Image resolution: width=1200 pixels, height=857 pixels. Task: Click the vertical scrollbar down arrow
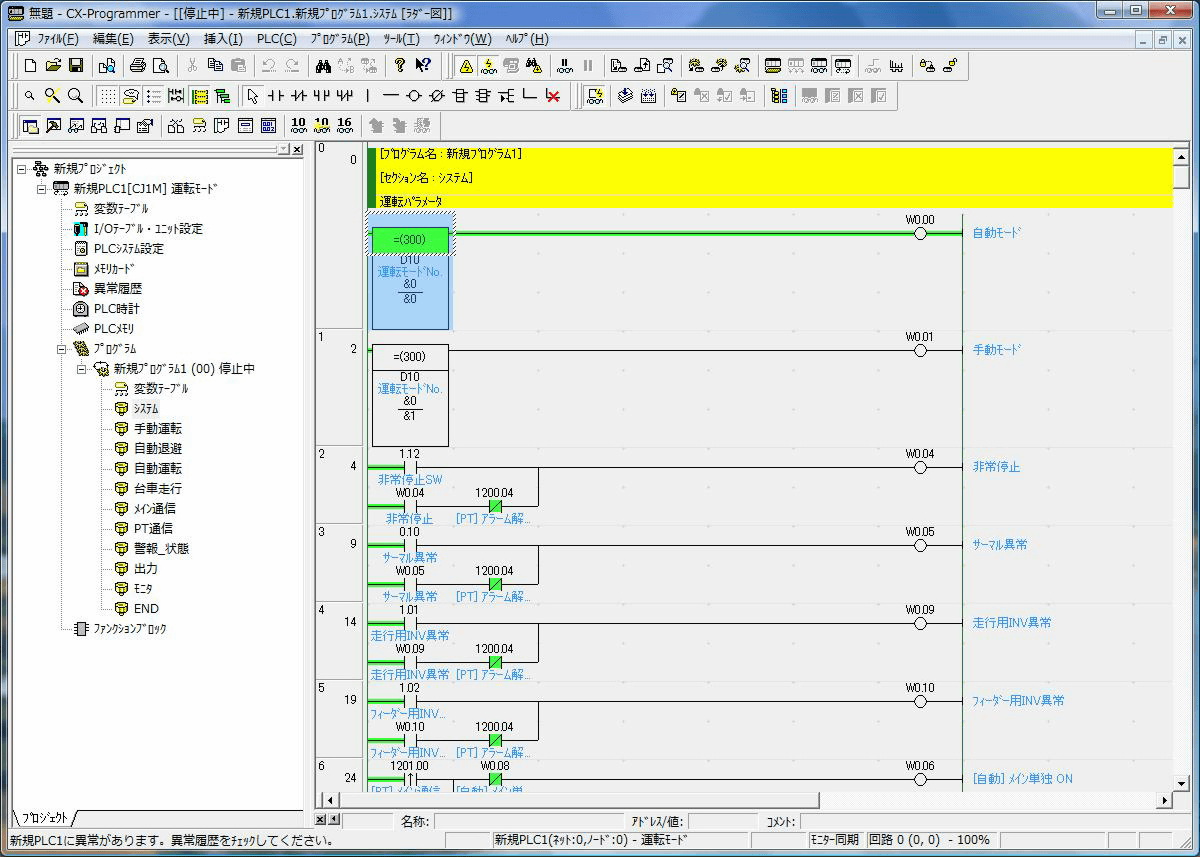point(1181,783)
